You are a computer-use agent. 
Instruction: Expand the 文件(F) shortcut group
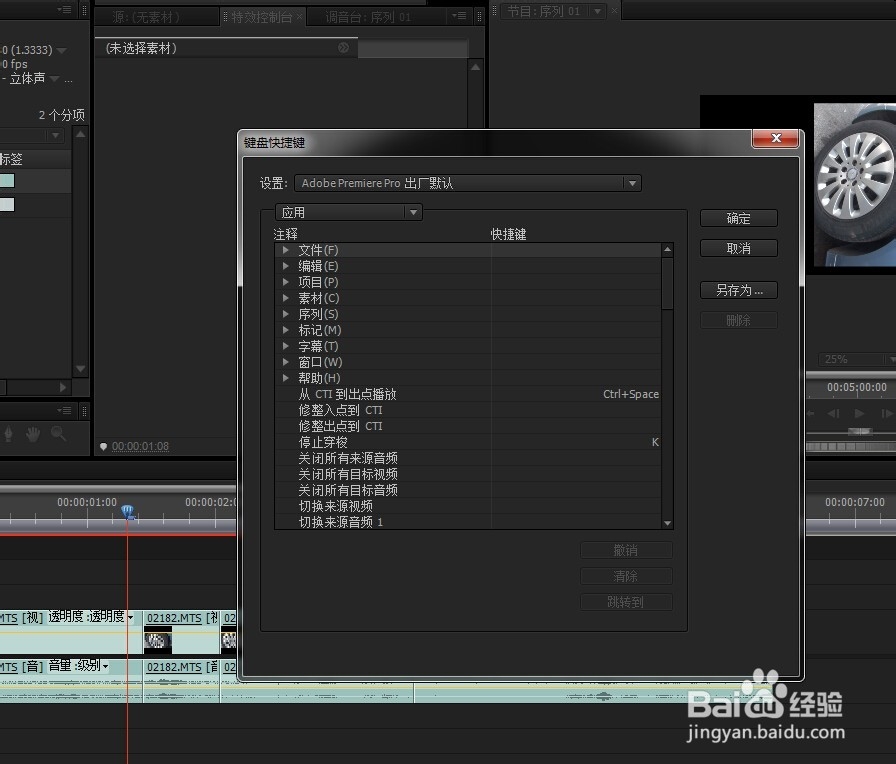tap(286, 250)
